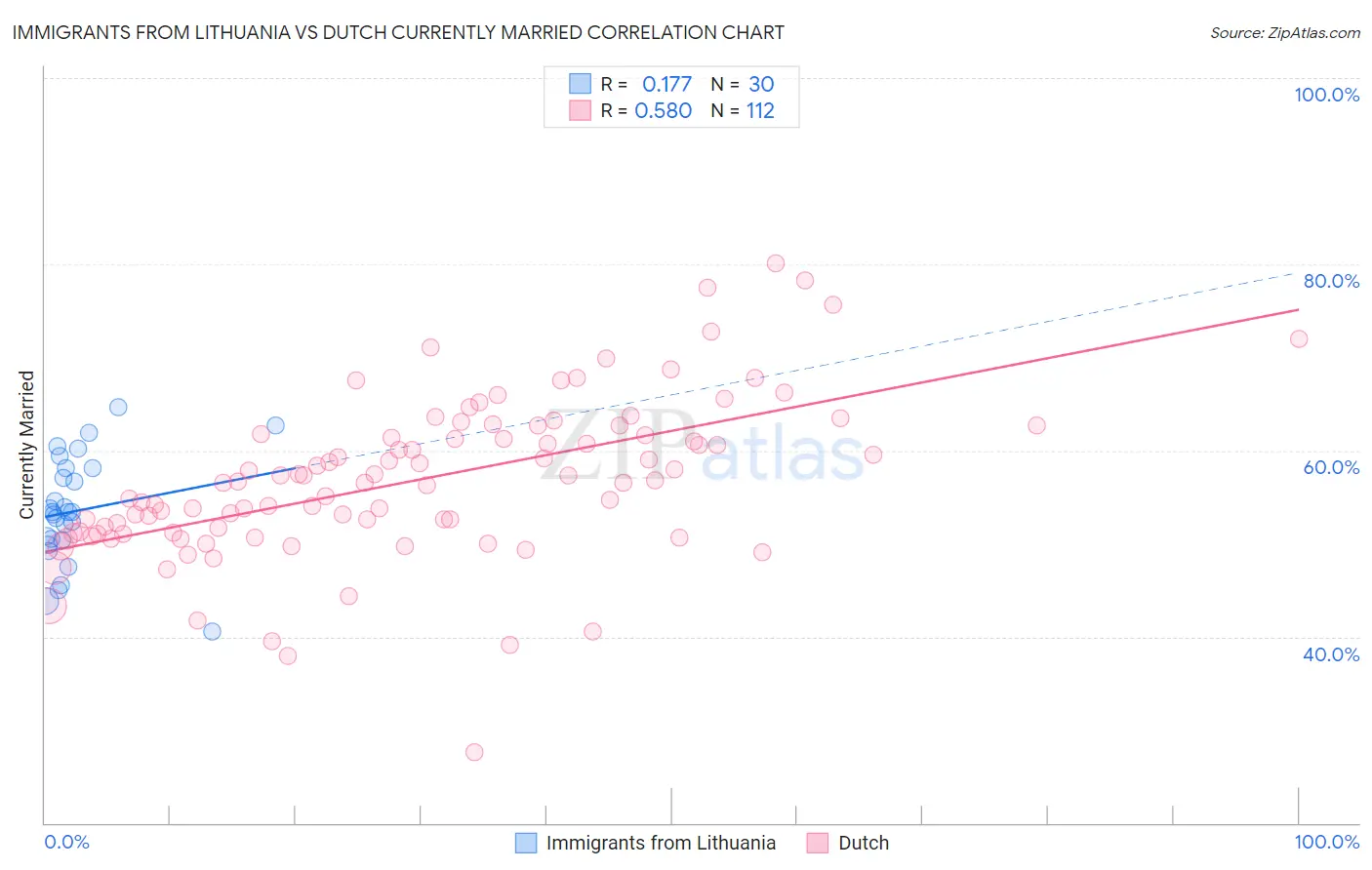This screenshot has height=870, width=1372.
Task: Click the 100.0% x-axis label
Action: [x=1327, y=842]
